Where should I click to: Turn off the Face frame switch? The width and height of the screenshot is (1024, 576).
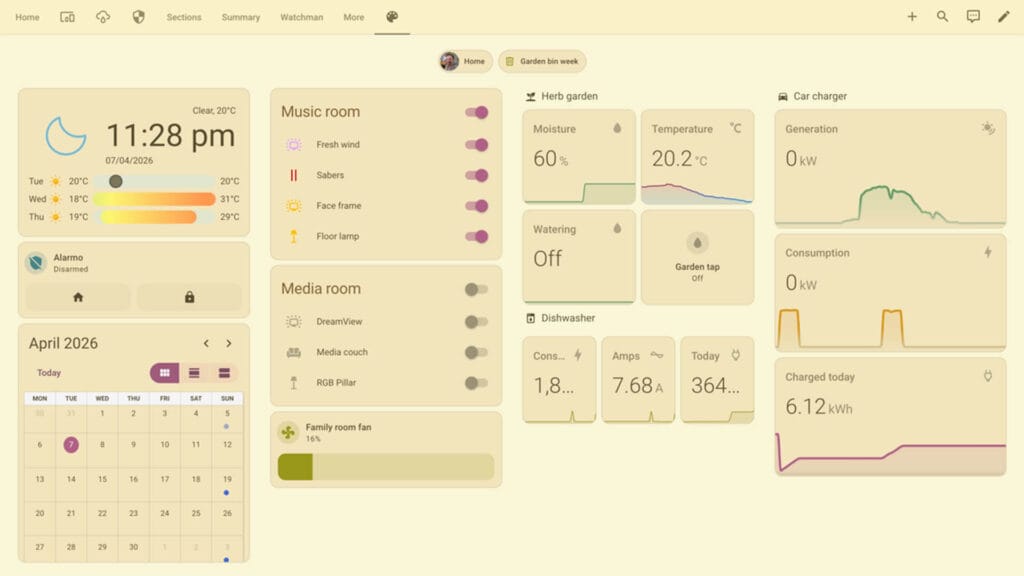point(477,206)
